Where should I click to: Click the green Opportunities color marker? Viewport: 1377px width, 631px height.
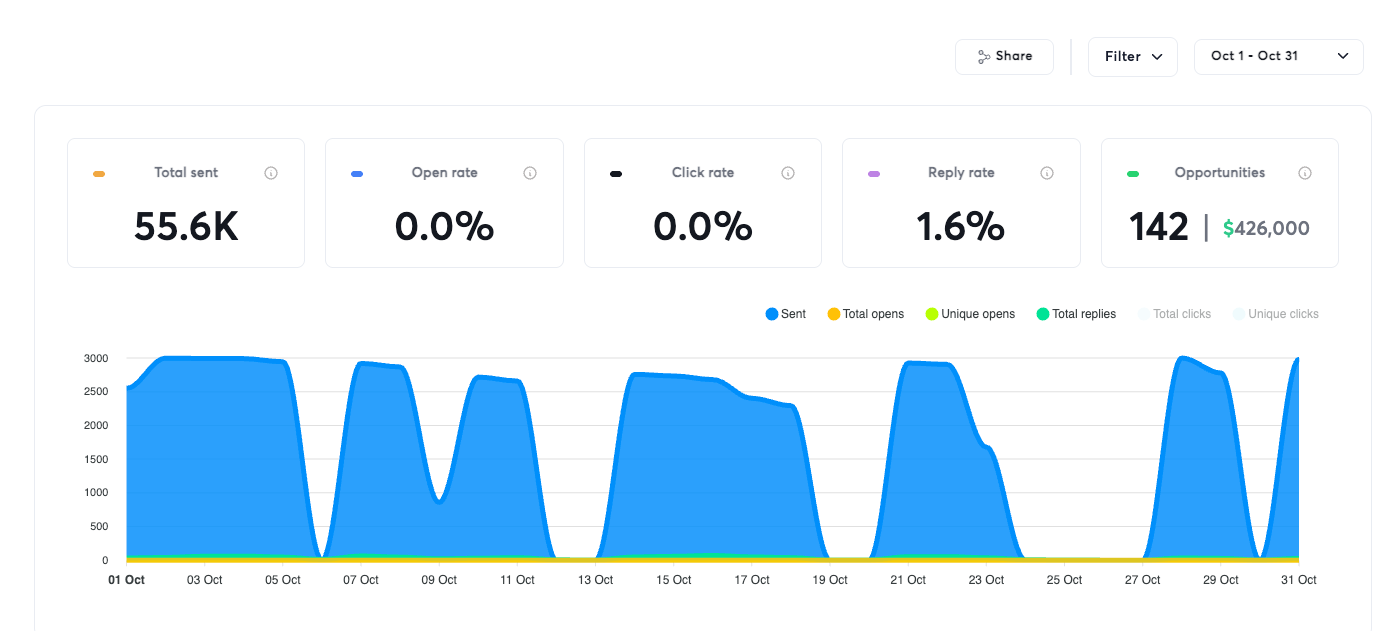[x=1133, y=174]
